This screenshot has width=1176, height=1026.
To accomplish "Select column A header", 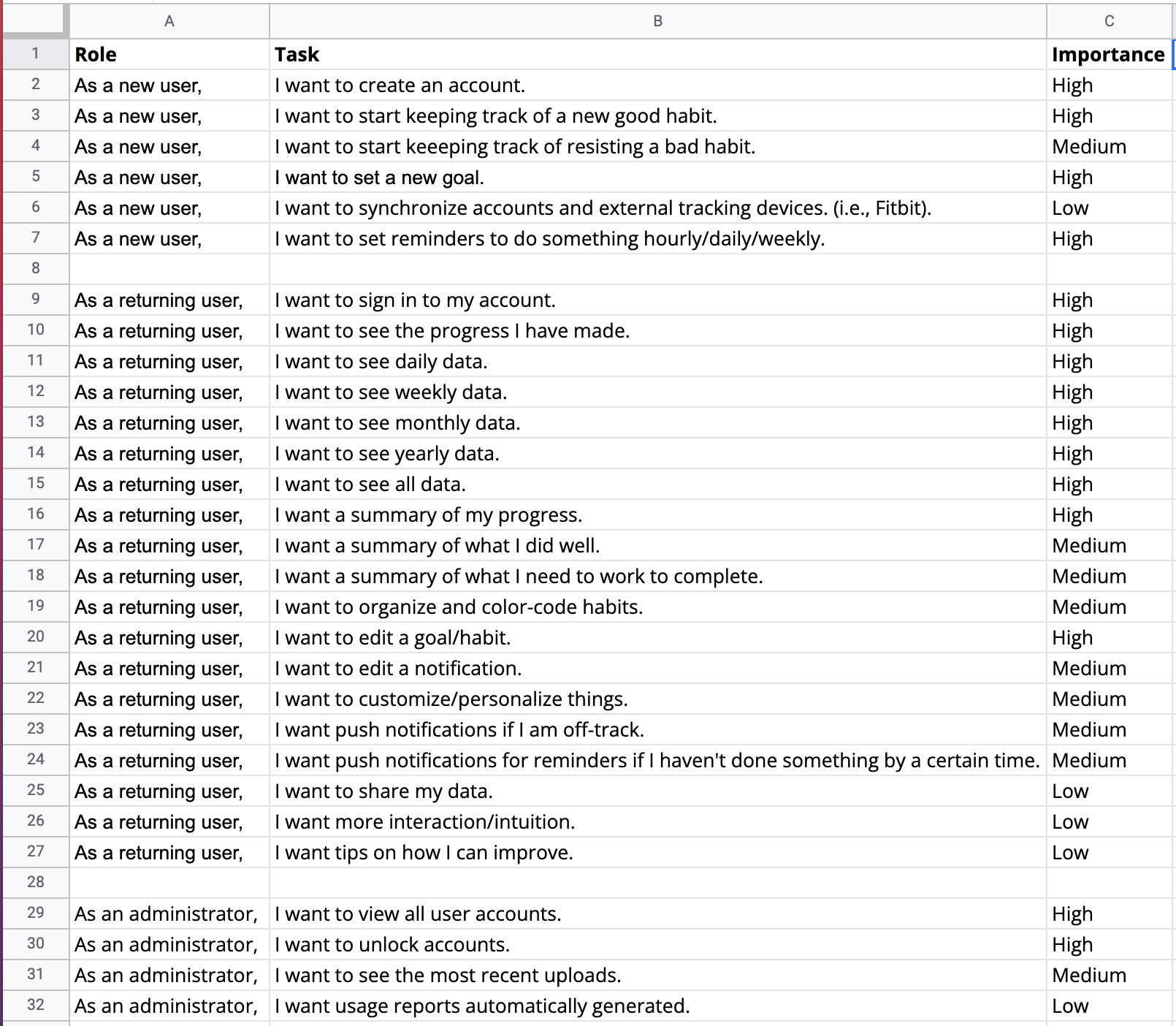I will tap(169, 21).
